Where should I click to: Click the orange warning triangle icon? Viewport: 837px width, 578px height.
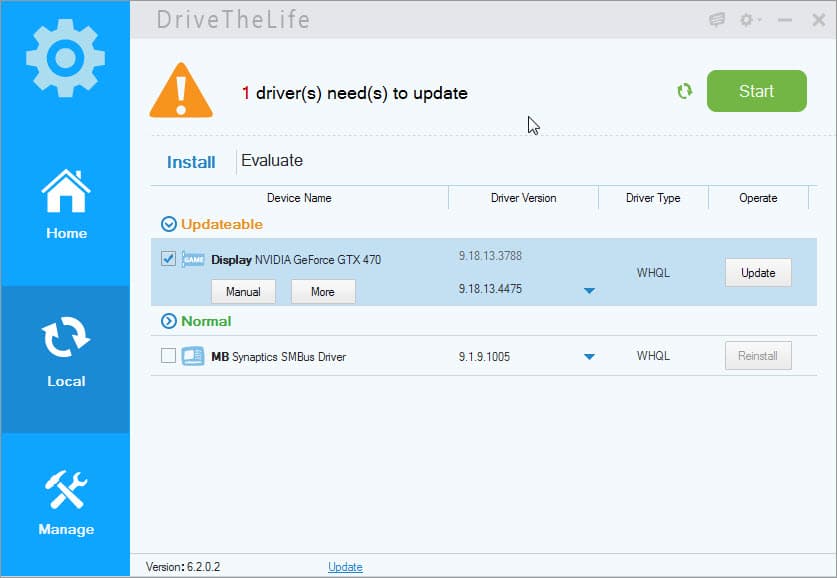[181, 92]
